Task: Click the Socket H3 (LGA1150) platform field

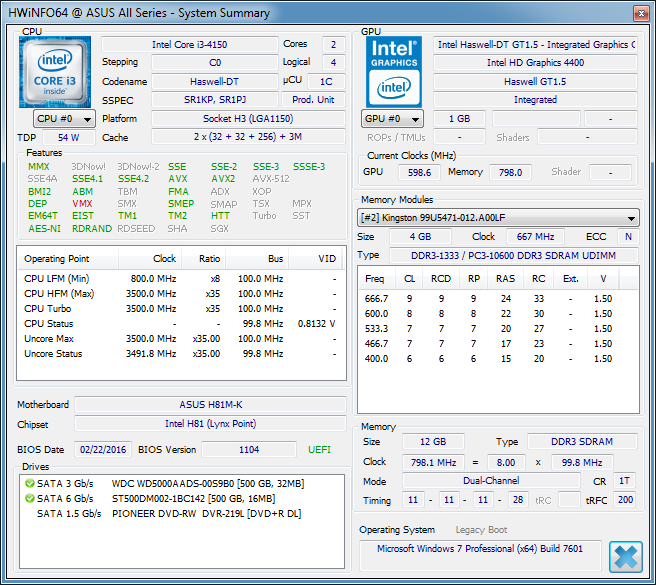Action: [x=248, y=119]
